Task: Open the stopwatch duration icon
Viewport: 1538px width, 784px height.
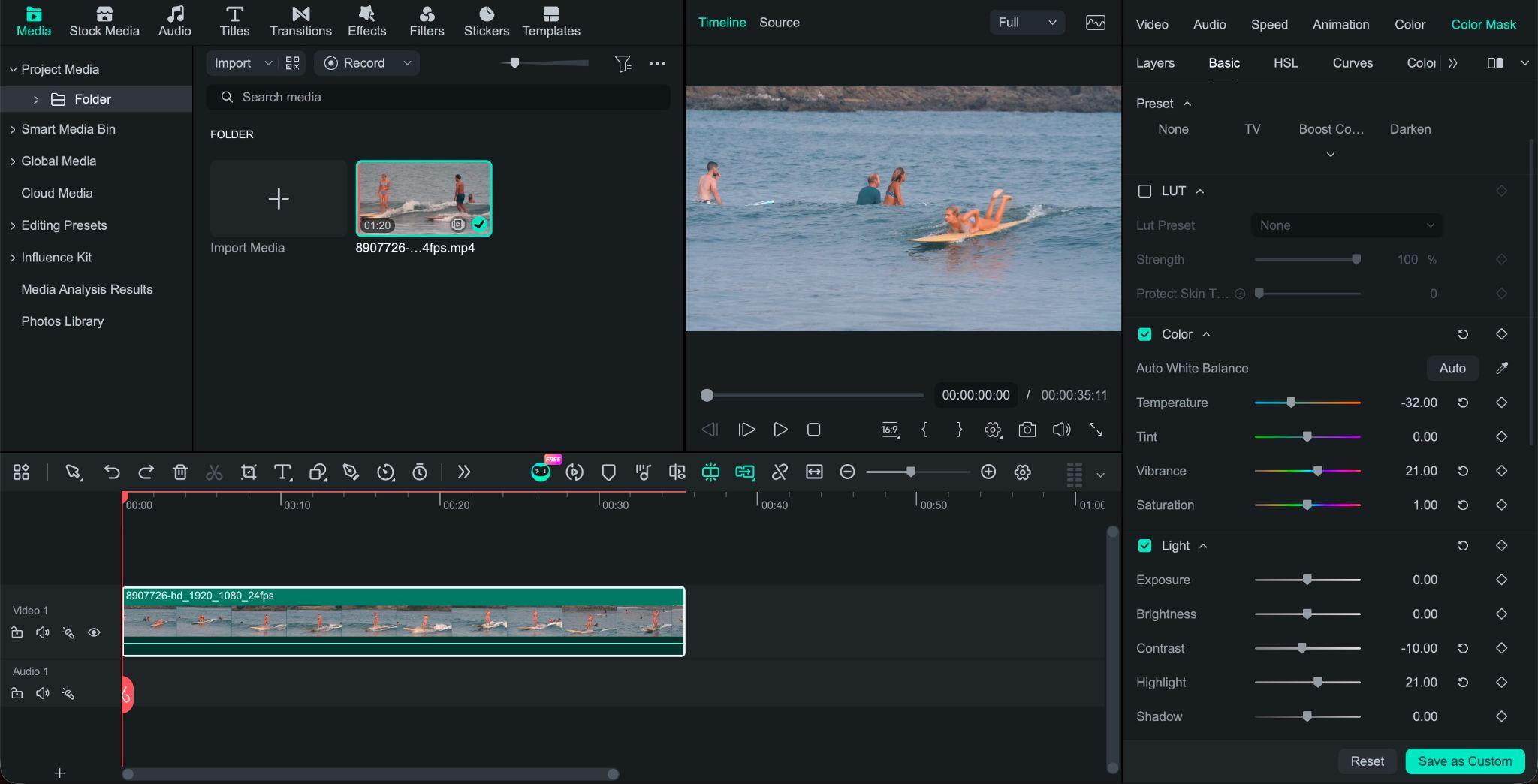Action: pyautogui.click(x=420, y=472)
